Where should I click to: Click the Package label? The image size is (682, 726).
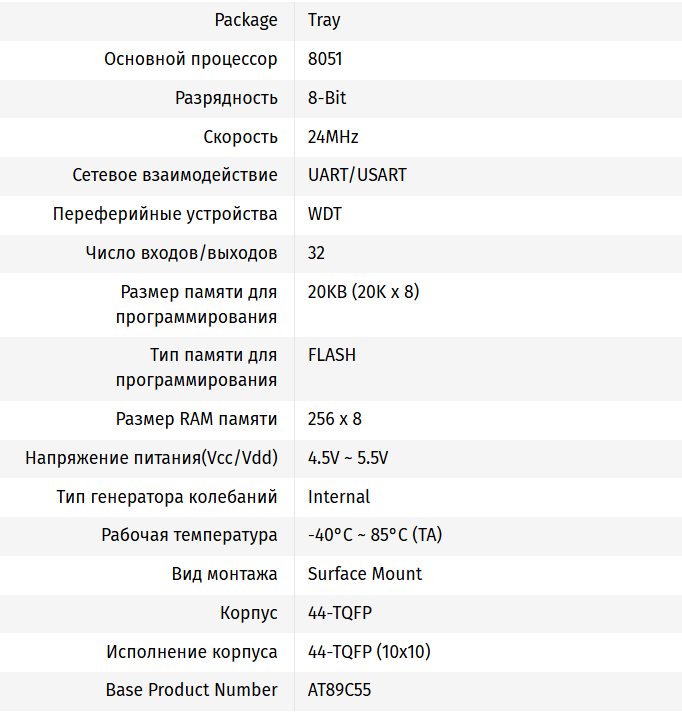click(x=246, y=20)
